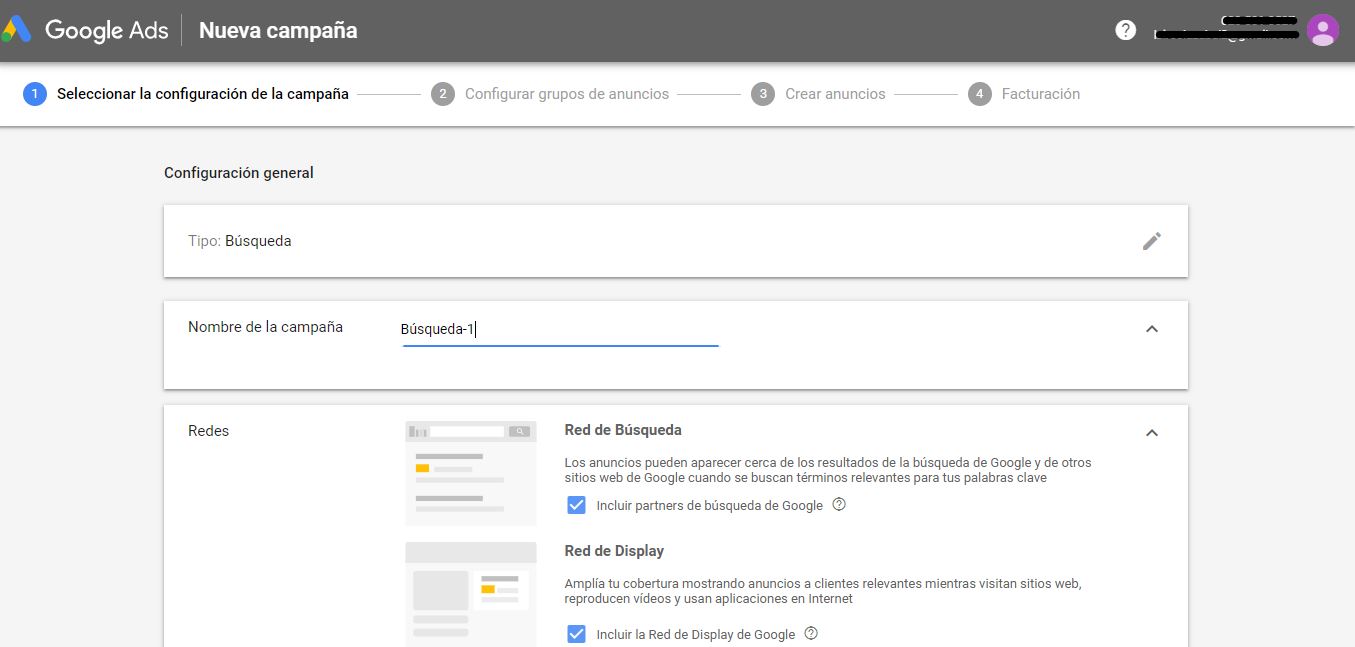
Task: Click the step 4 Facturación circle icon
Action: click(x=980, y=94)
